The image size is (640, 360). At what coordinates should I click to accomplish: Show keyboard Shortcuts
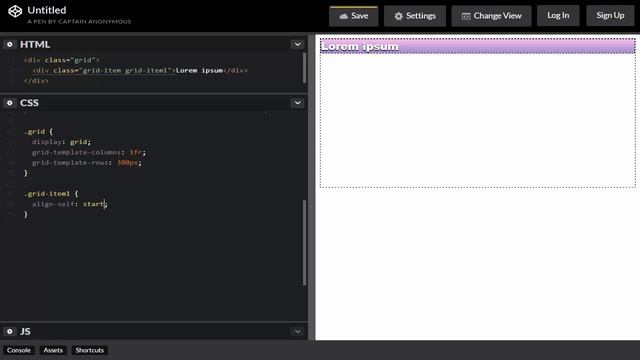pyautogui.click(x=89, y=350)
